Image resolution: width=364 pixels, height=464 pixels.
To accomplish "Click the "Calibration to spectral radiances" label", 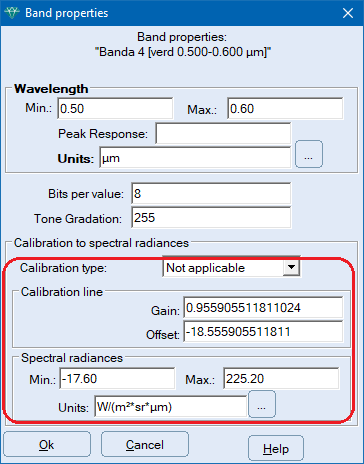I will pos(101,243).
